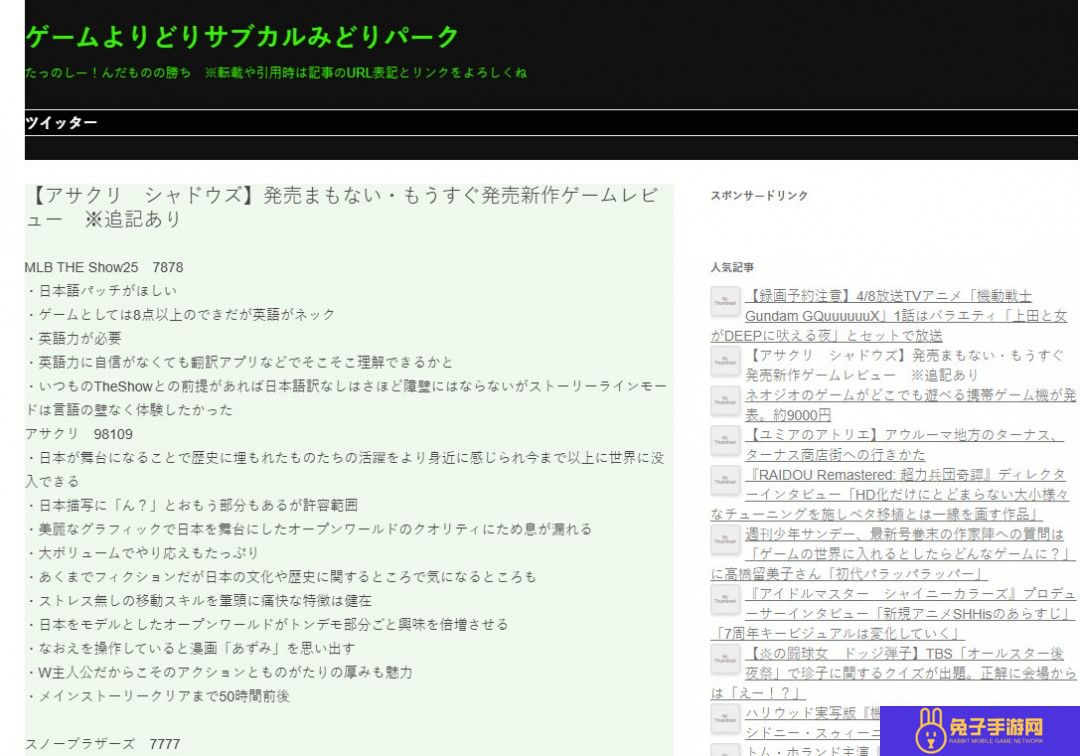Click the text アサクリ 98109

pos(79,434)
